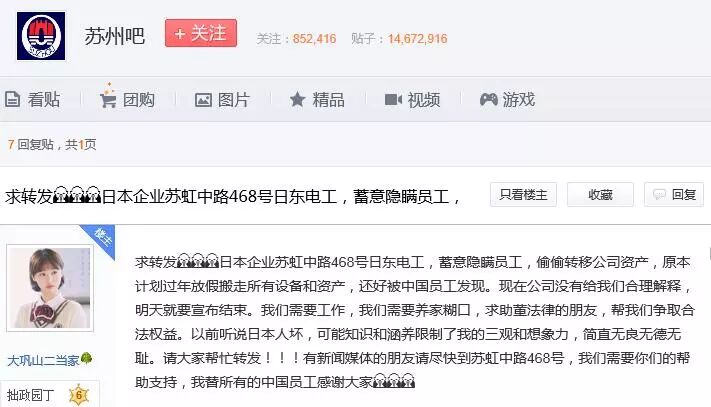Image resolution: width=711 pixels, height=407 pixels.
Task: Click the 看贴 document icon
Action: 12,99
